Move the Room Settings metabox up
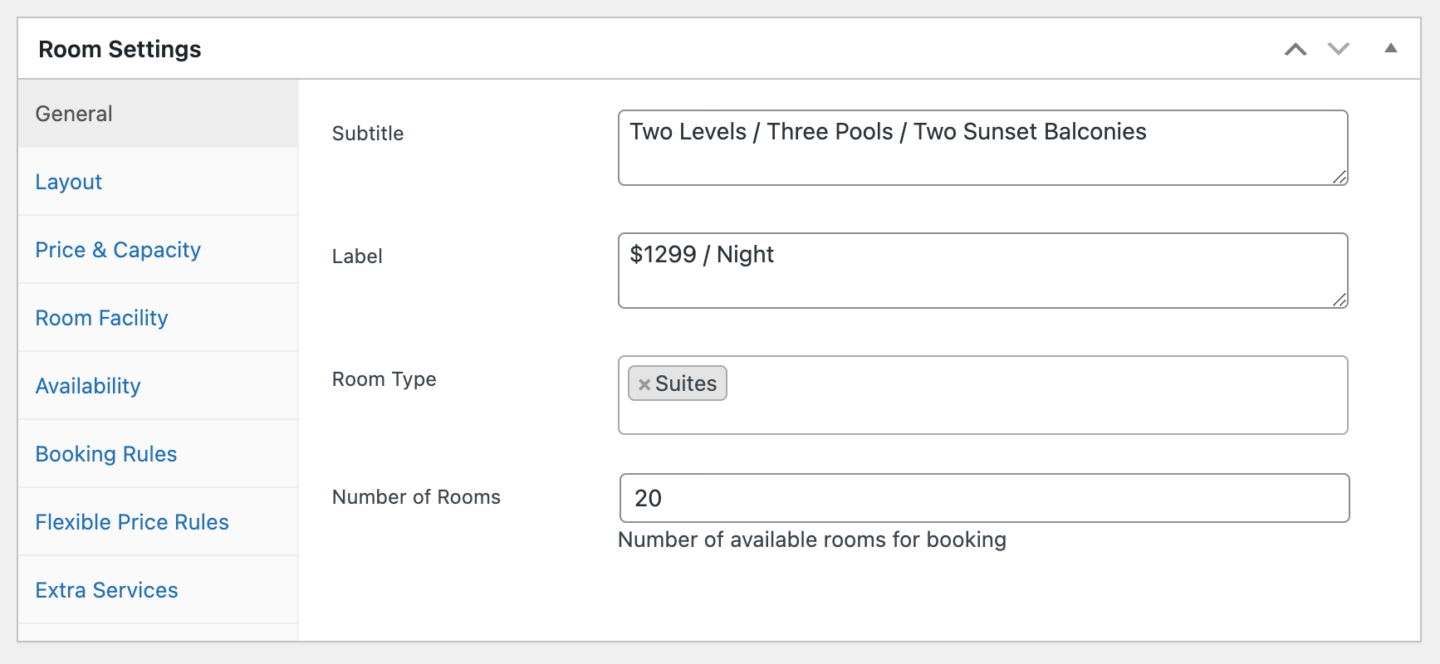 point(1295,47)
